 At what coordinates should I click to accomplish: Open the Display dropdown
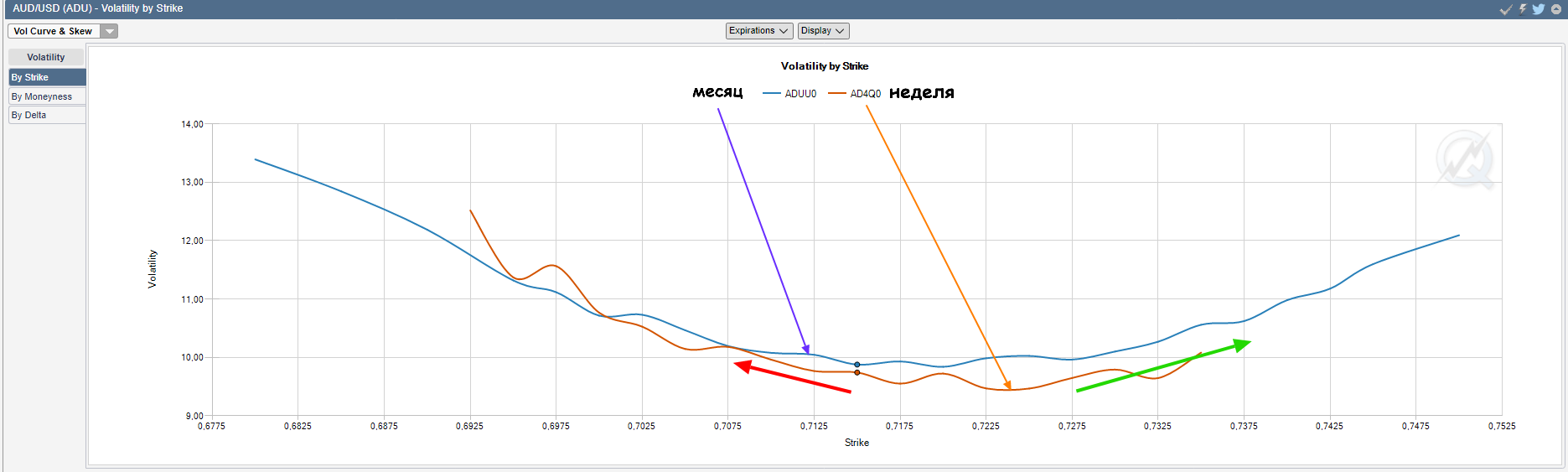coord(823,31)
